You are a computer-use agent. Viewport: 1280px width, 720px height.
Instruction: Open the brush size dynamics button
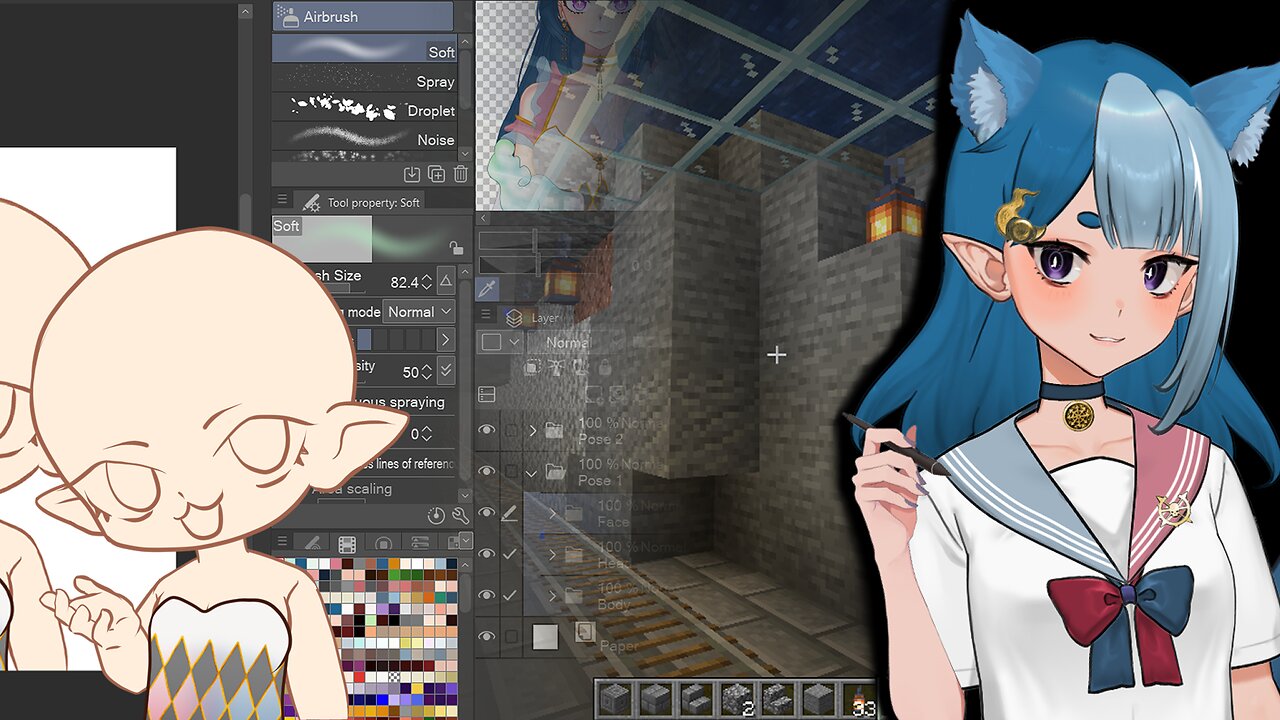click(446, 282)
